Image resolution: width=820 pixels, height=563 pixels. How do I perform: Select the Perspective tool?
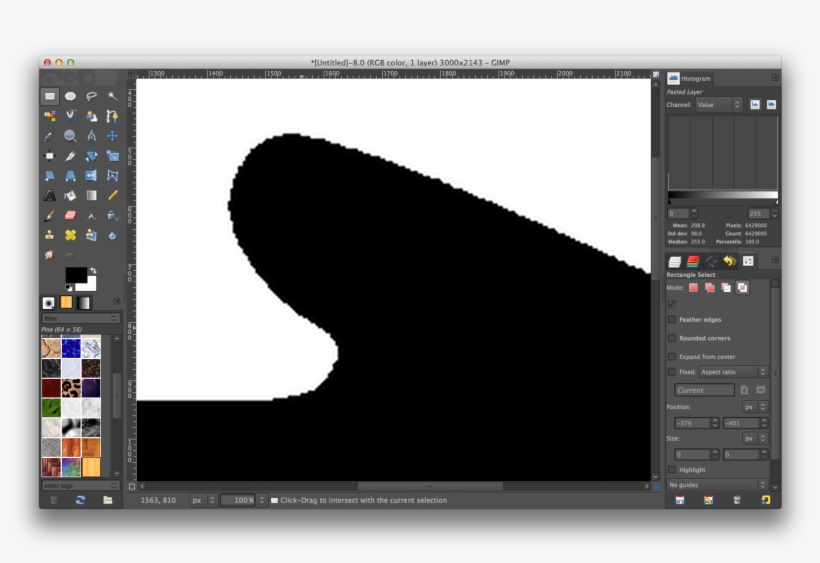(70, 176)
